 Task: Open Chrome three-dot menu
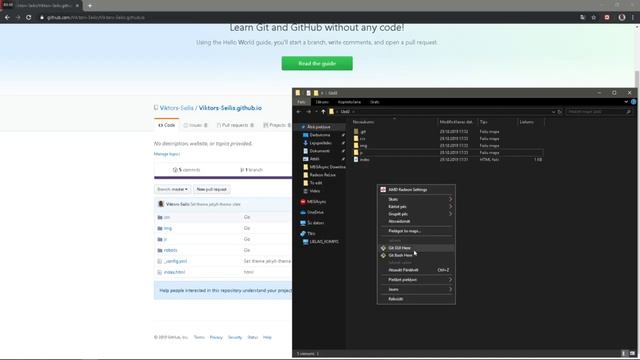[633, 18]
